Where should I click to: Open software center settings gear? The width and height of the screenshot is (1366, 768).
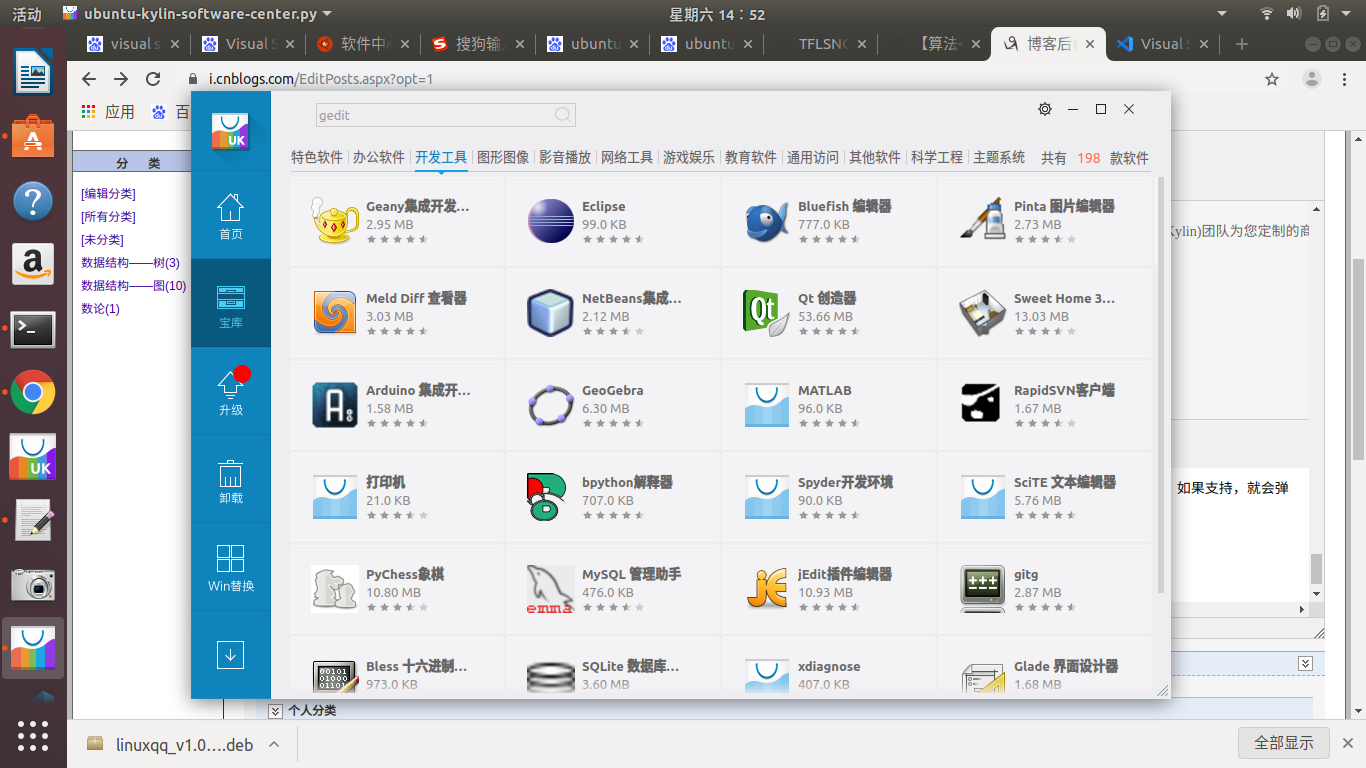click(1045, 109)
